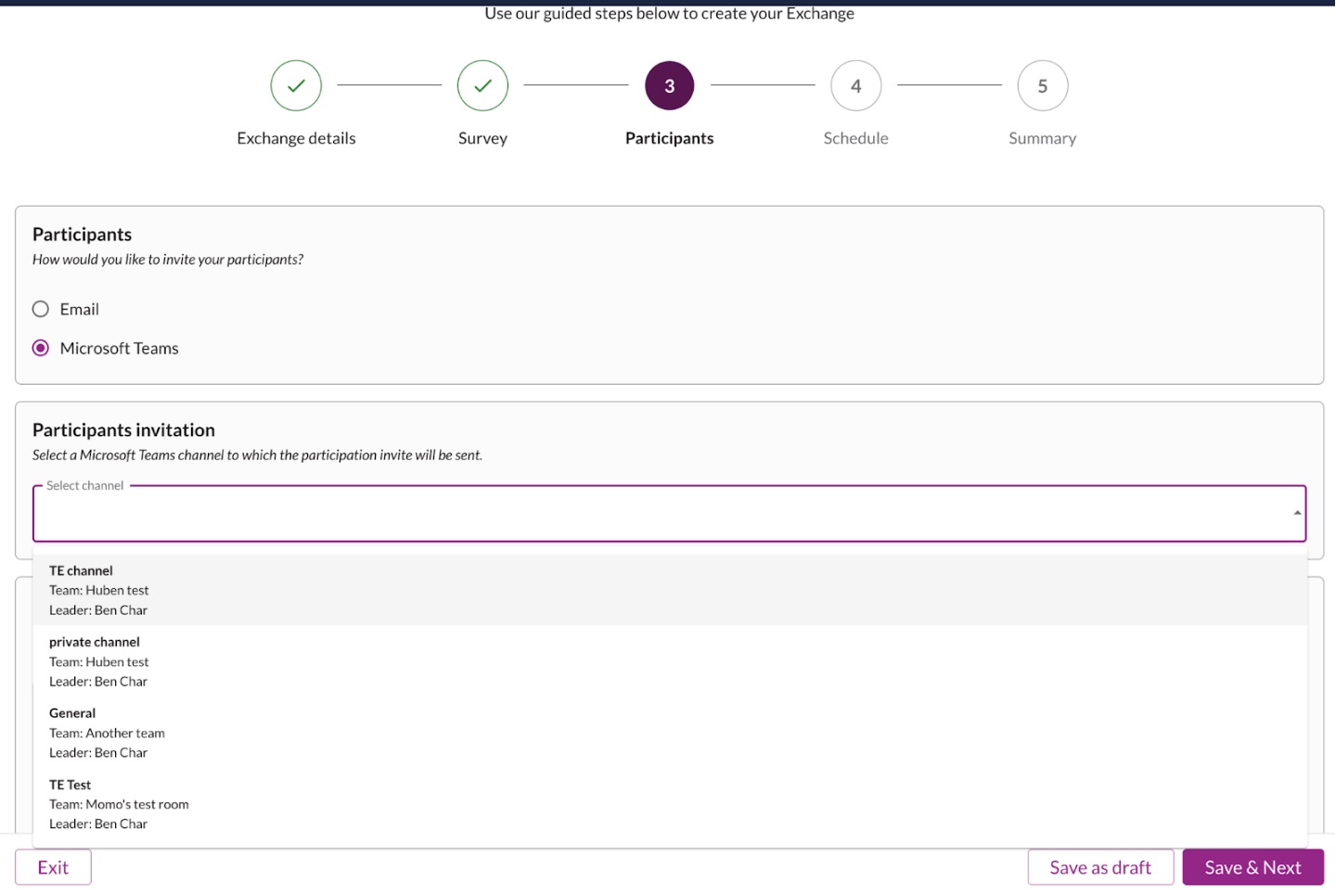Click the Participants step label
The image size is (1336, 896).
[669, 138]
